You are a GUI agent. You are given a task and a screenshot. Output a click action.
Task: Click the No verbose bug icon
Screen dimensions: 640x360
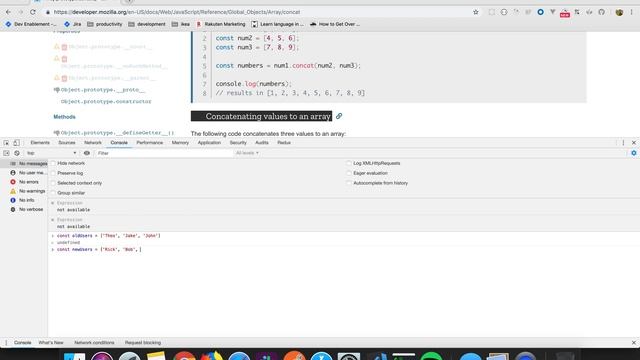pos(13,209)
